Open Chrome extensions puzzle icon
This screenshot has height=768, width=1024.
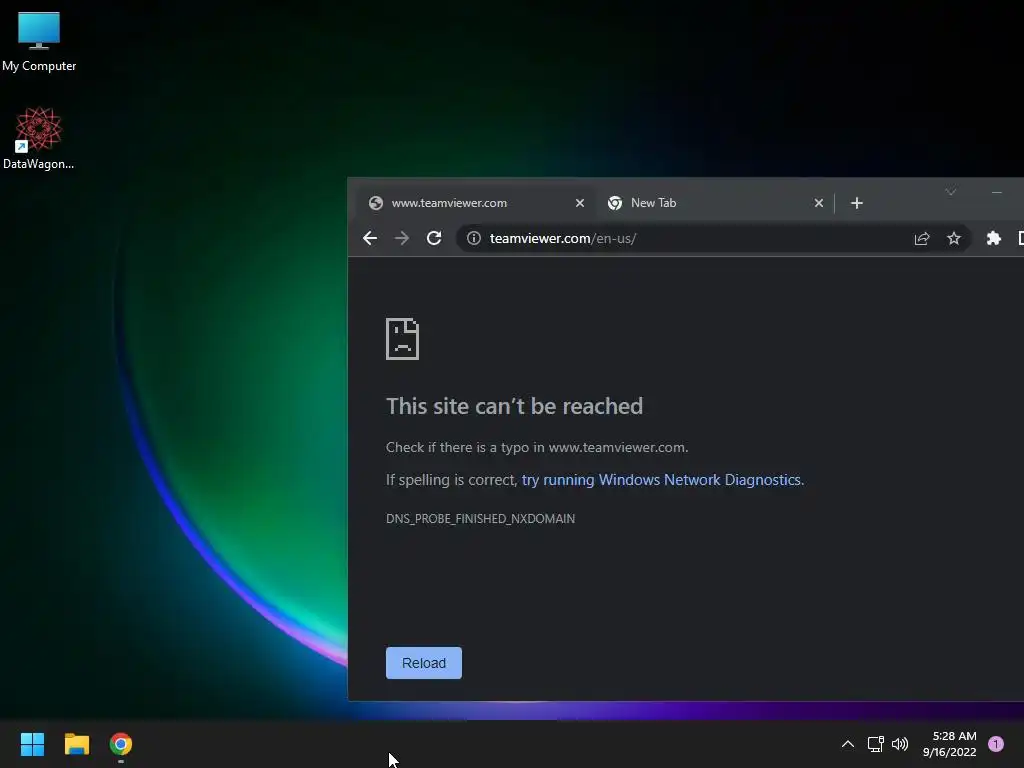[993, 238]
